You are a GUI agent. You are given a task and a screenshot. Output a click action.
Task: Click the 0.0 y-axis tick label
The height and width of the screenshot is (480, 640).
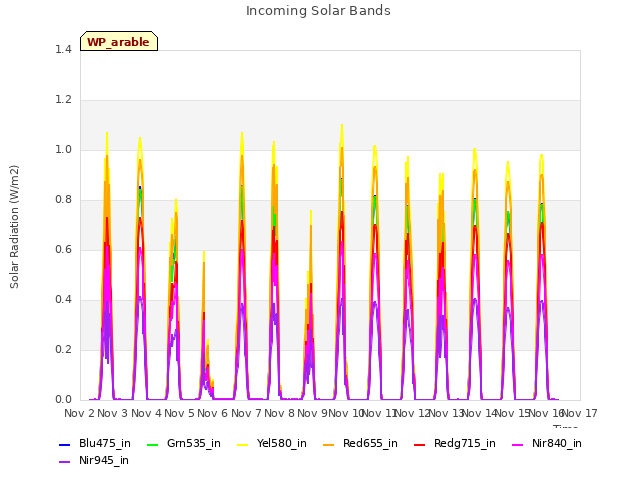(x=63, y=400)
